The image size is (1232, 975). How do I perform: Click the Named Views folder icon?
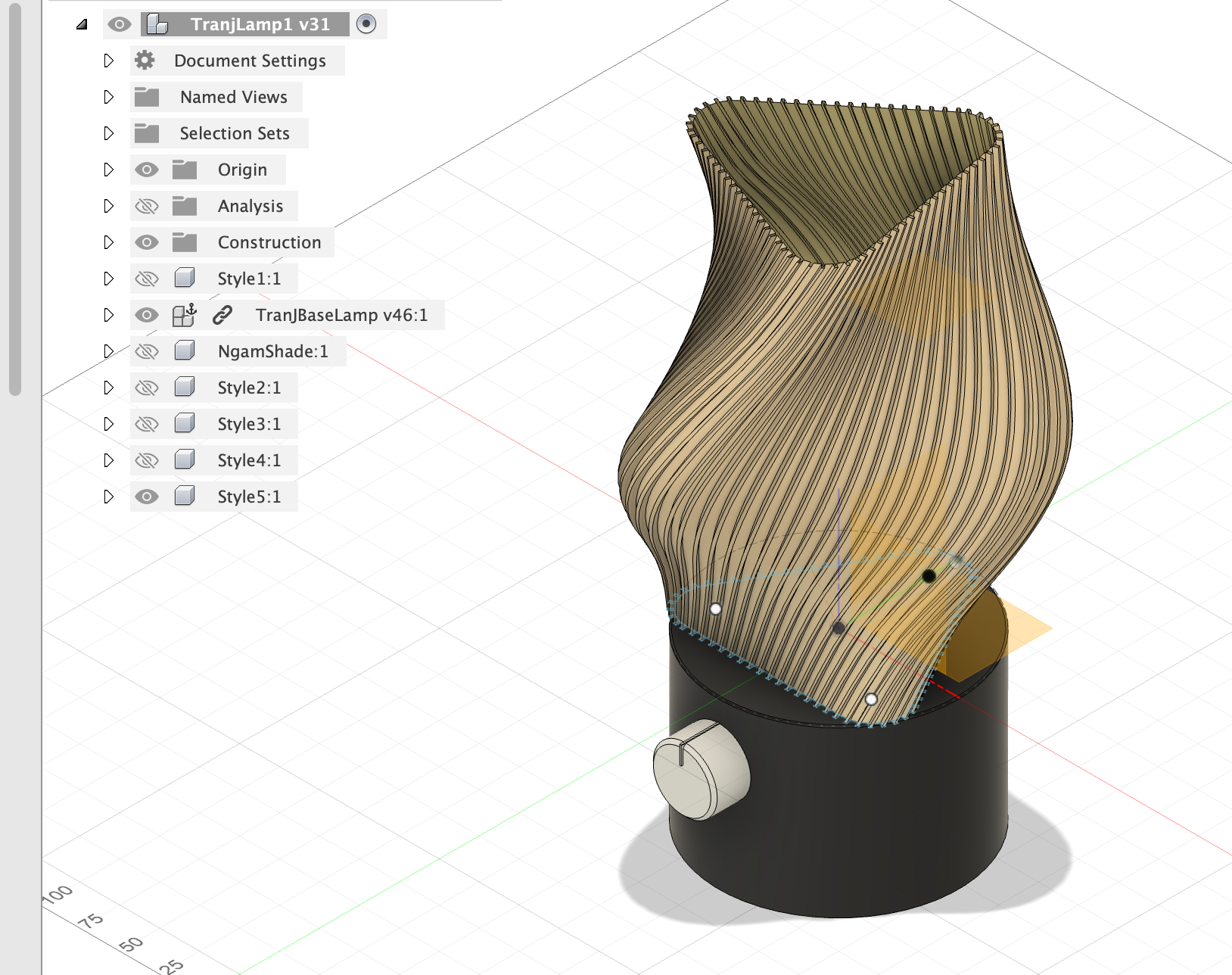[x=146, y=97]
